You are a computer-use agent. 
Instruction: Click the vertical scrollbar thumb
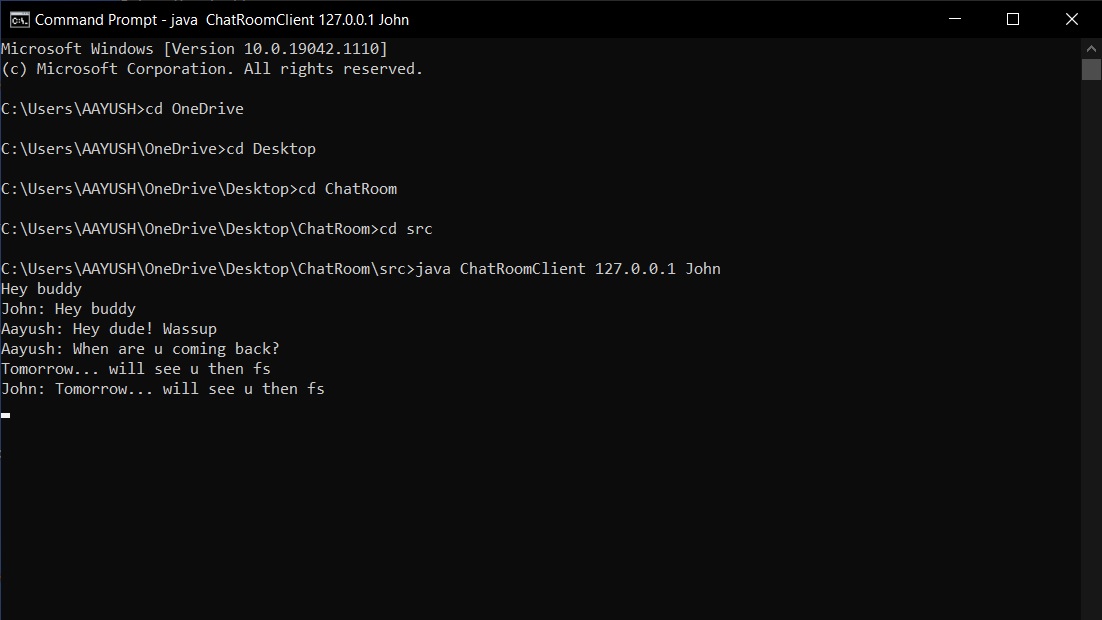[1091, 69]
